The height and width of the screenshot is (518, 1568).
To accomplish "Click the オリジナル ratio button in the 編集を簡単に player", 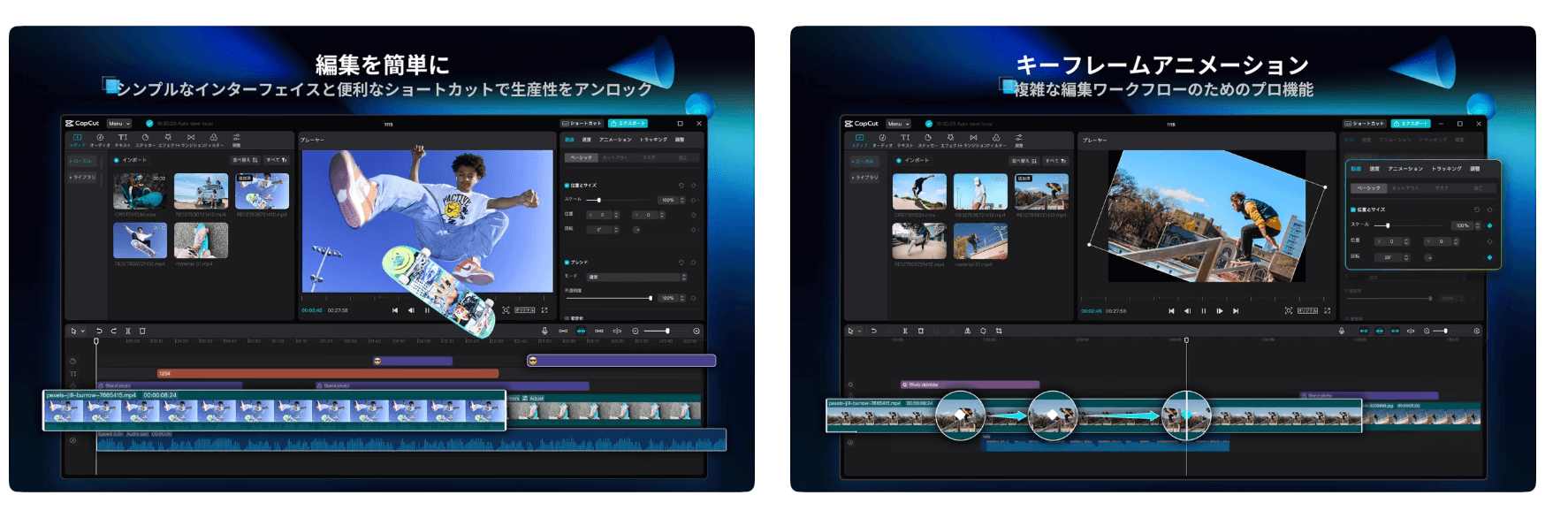I will point(524,310).
